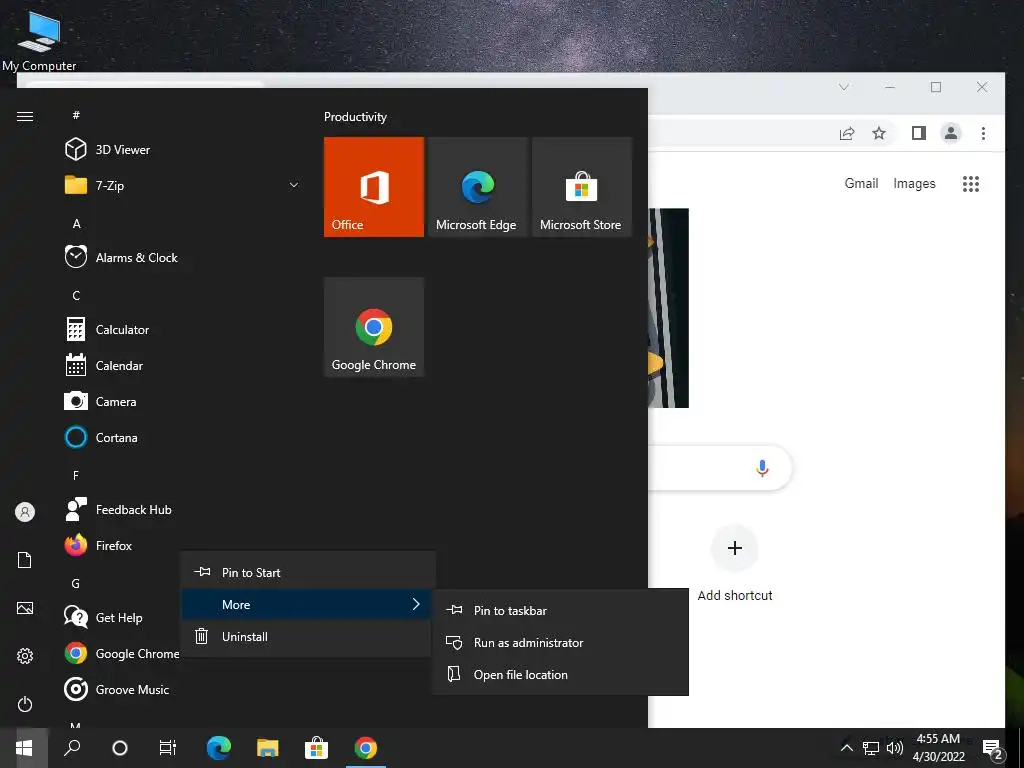The width and height of the screenshot is (1024, 768).
Task: Click the letter A section header
Action: (x=76, y=223)
